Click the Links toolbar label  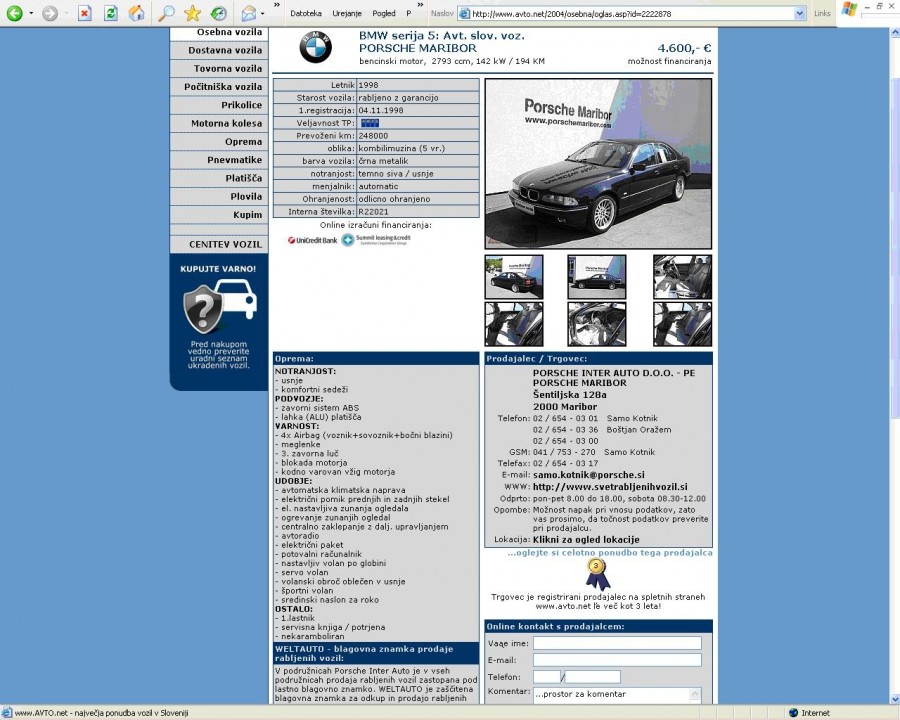[x=822, y=13]
